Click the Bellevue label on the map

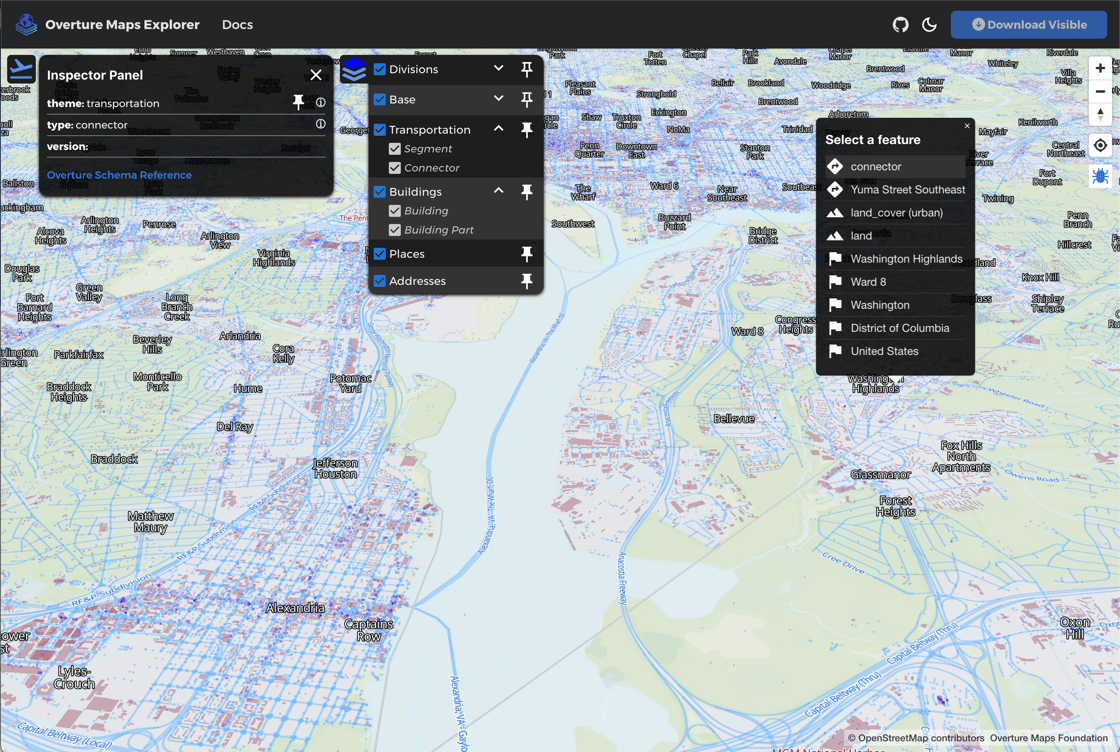pos(734,418)
